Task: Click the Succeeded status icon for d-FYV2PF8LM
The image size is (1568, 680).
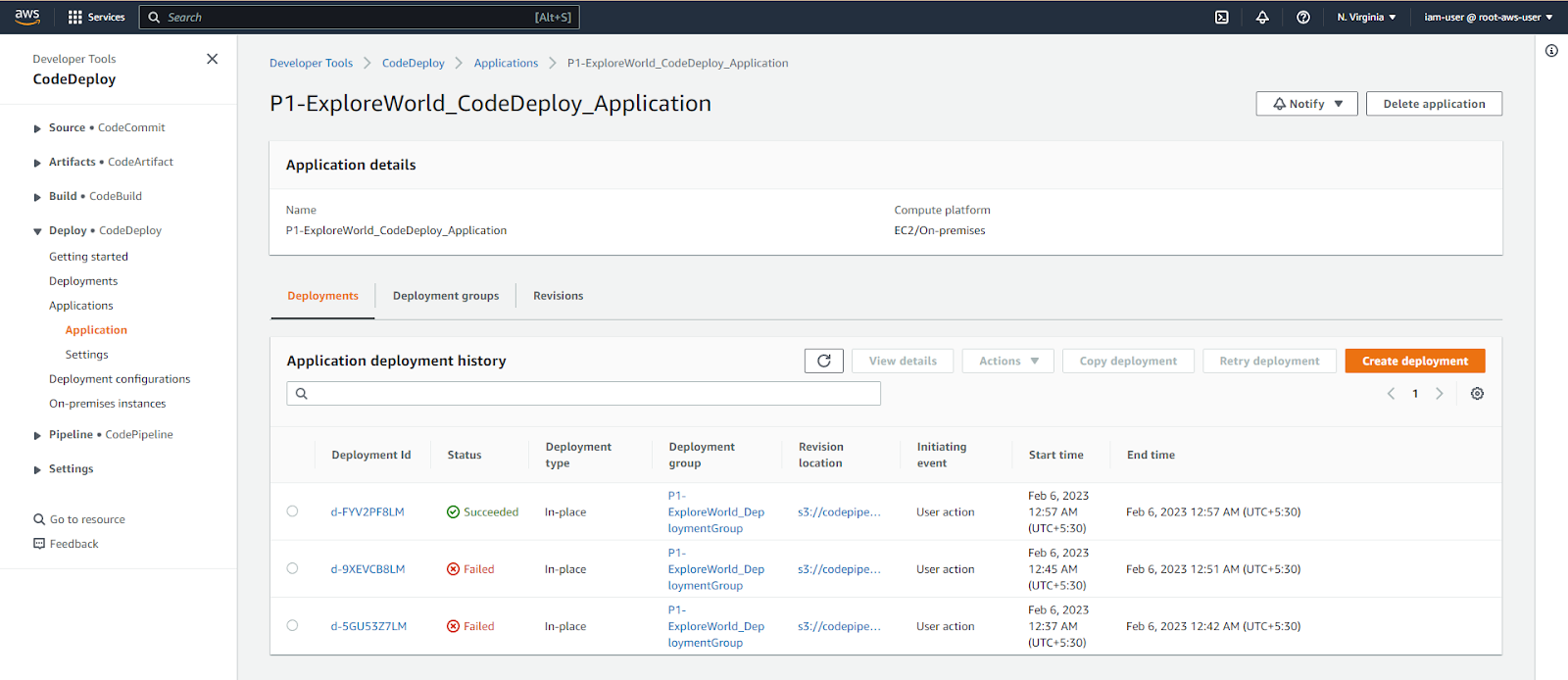Action: click(x=453, y=512)
